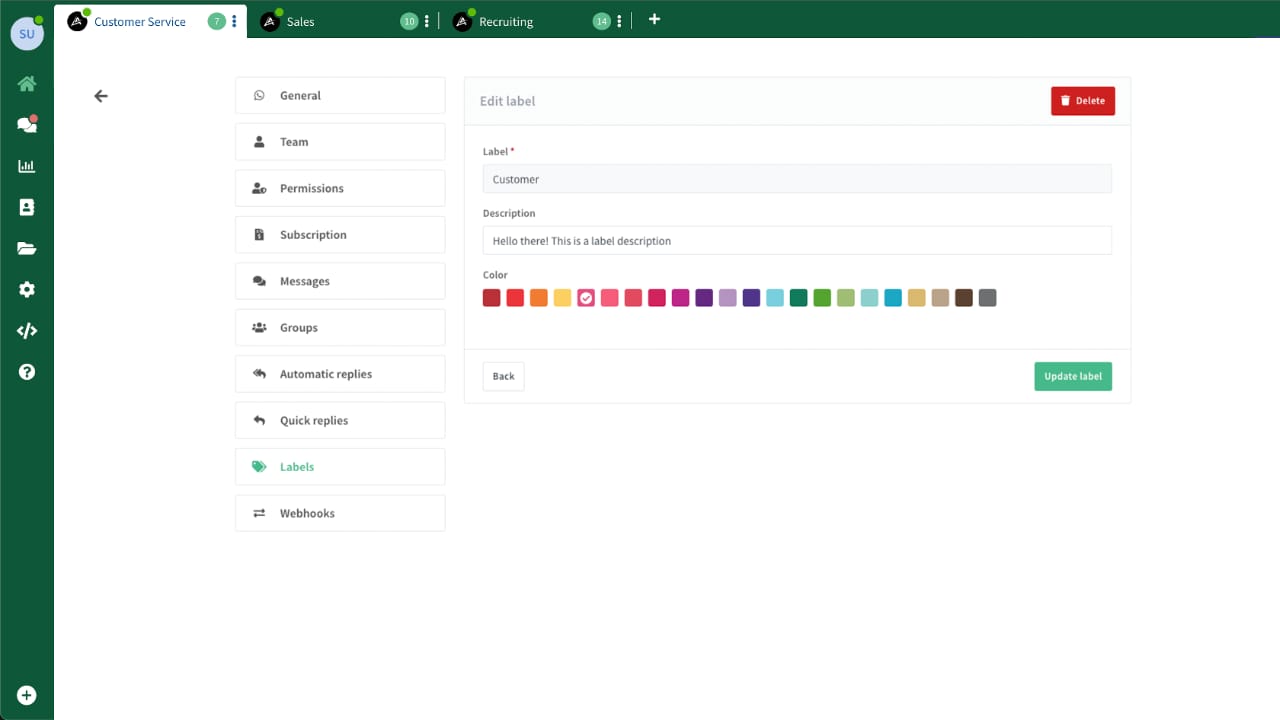
Task: Click the Sales tab logo icon
Action: (270, 21)
